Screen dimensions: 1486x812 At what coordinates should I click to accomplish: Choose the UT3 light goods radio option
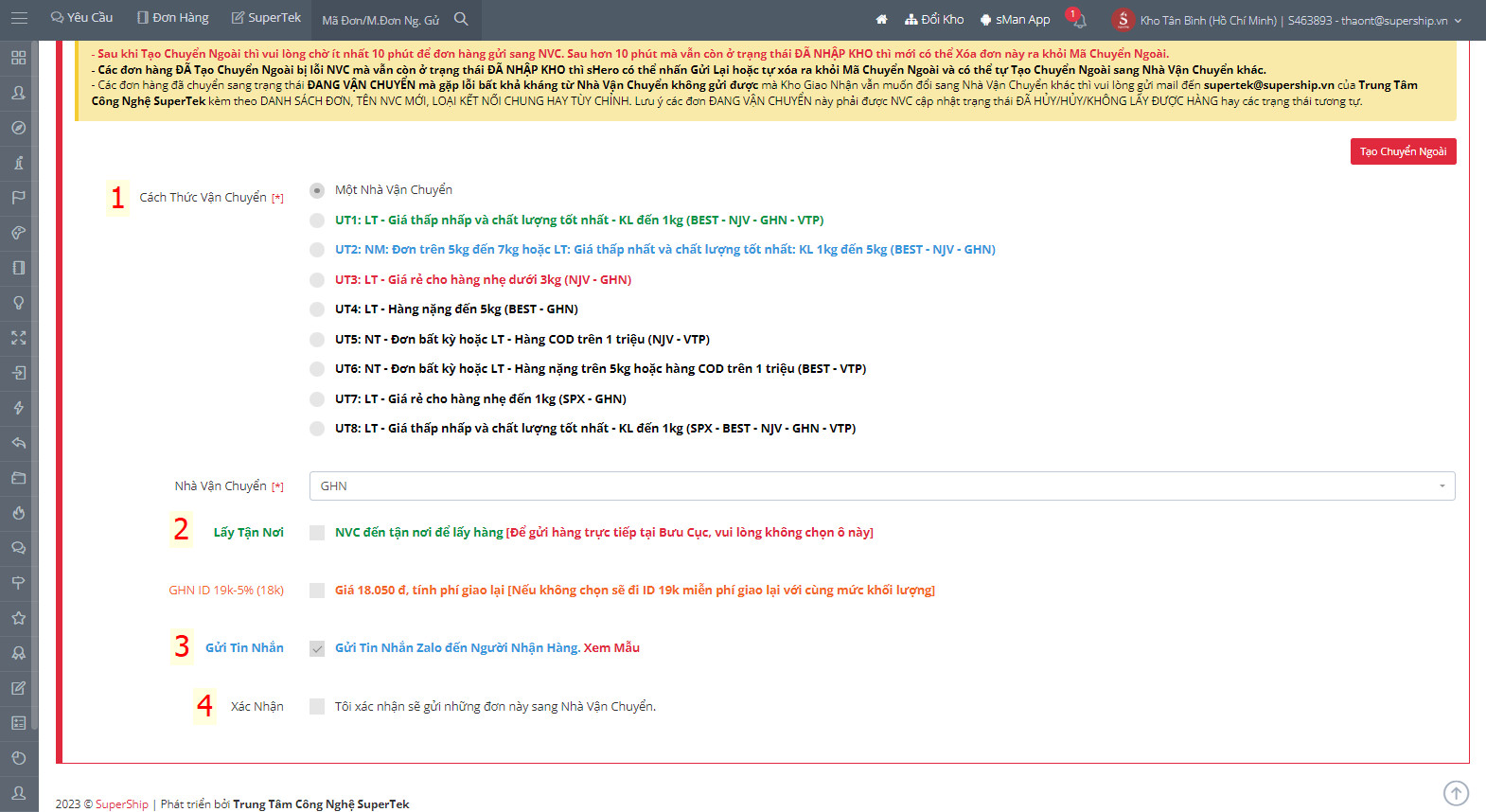point(317,280)
